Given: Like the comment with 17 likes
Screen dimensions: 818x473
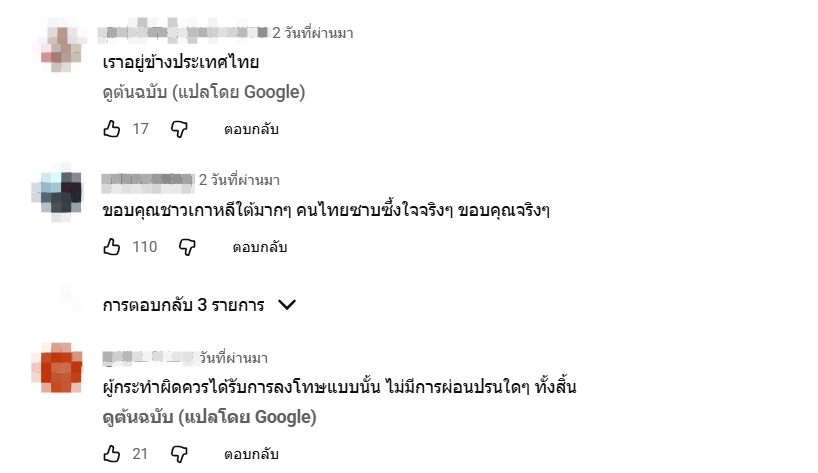Looking at the screenshot, I should 112,129.
